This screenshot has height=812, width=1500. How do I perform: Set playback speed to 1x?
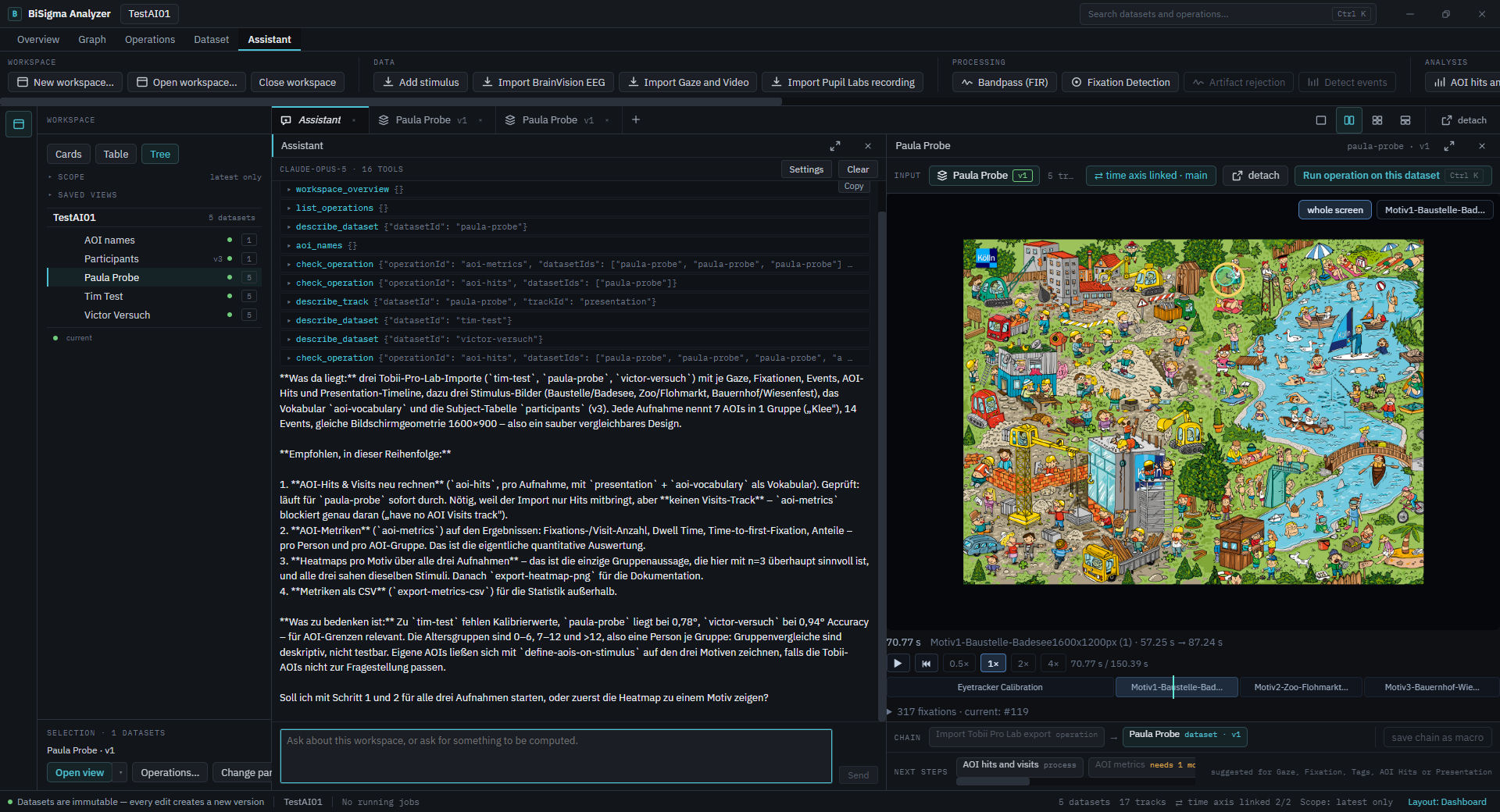tap(993, 664)
